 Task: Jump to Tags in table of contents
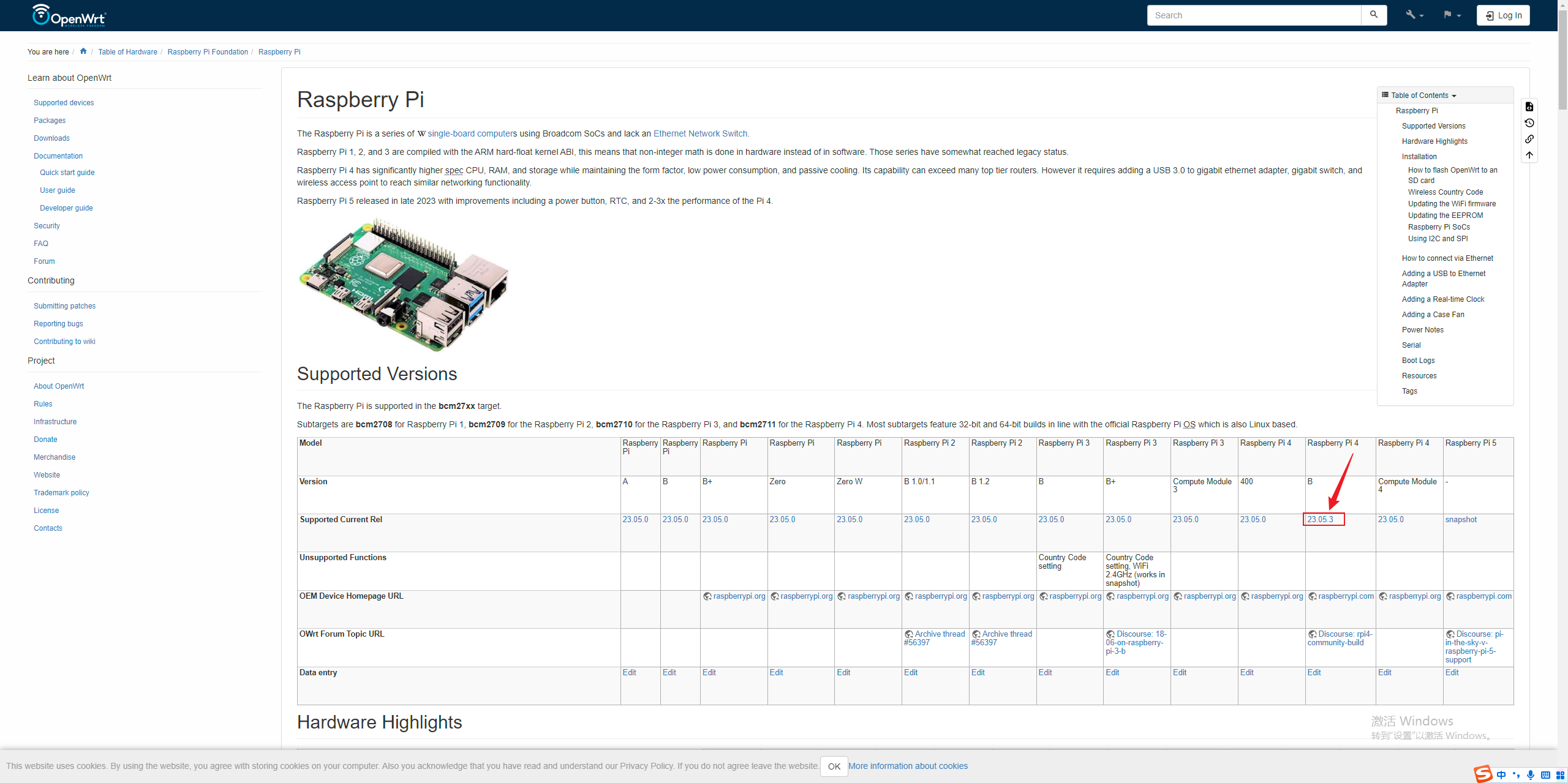point(1409,391)
